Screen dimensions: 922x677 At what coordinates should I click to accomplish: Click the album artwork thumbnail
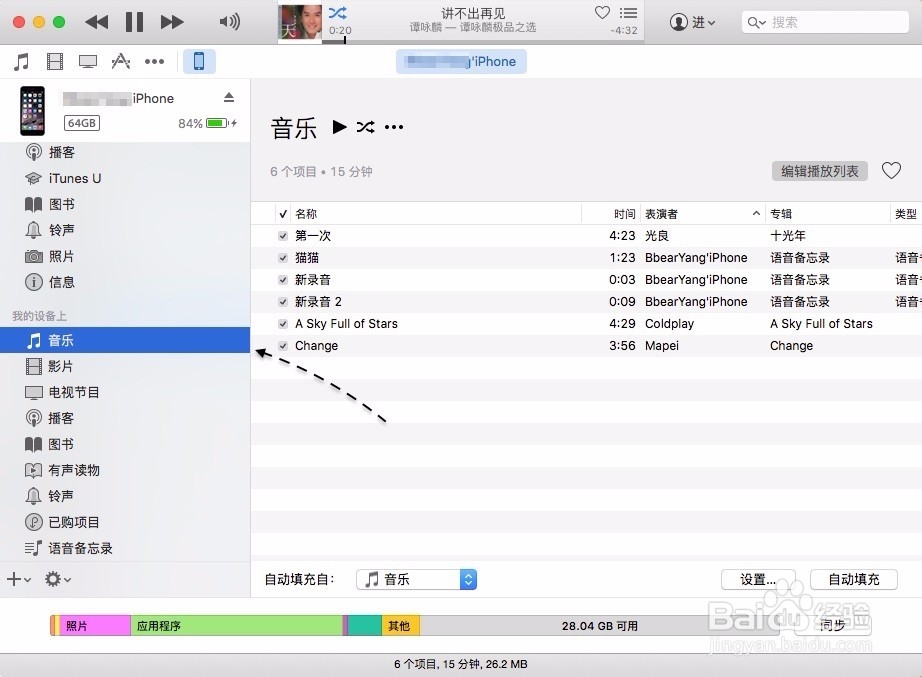tap(300, 24)
